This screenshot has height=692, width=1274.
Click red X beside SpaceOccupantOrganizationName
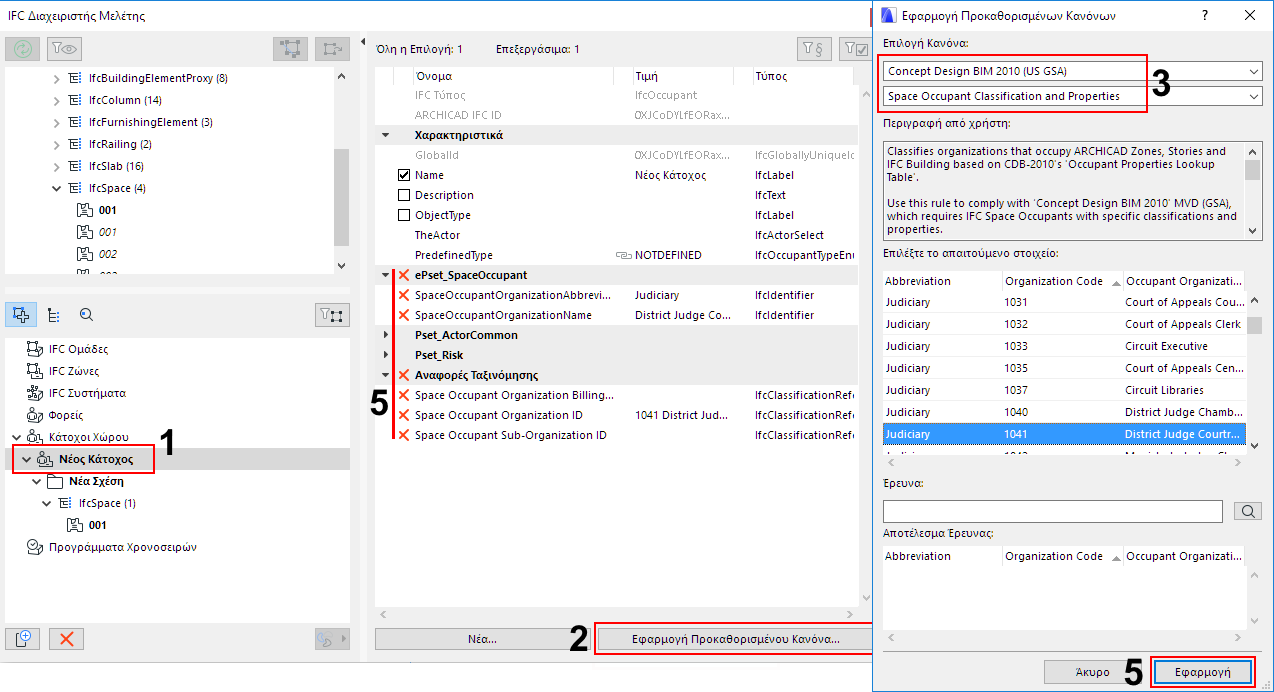(x=404, y=315)
